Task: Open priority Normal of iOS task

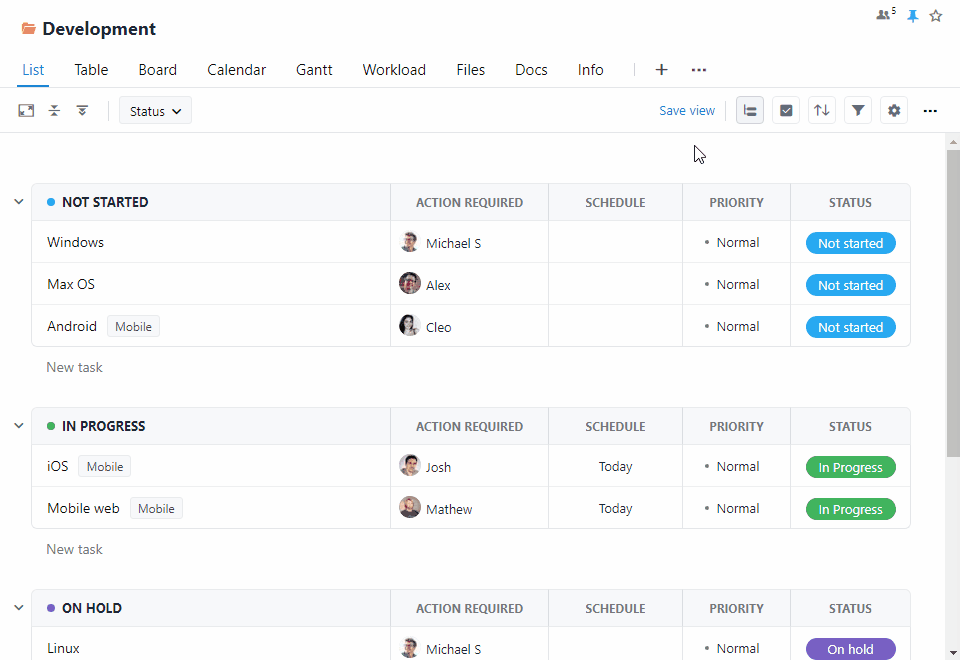Action: click(732, 467)
